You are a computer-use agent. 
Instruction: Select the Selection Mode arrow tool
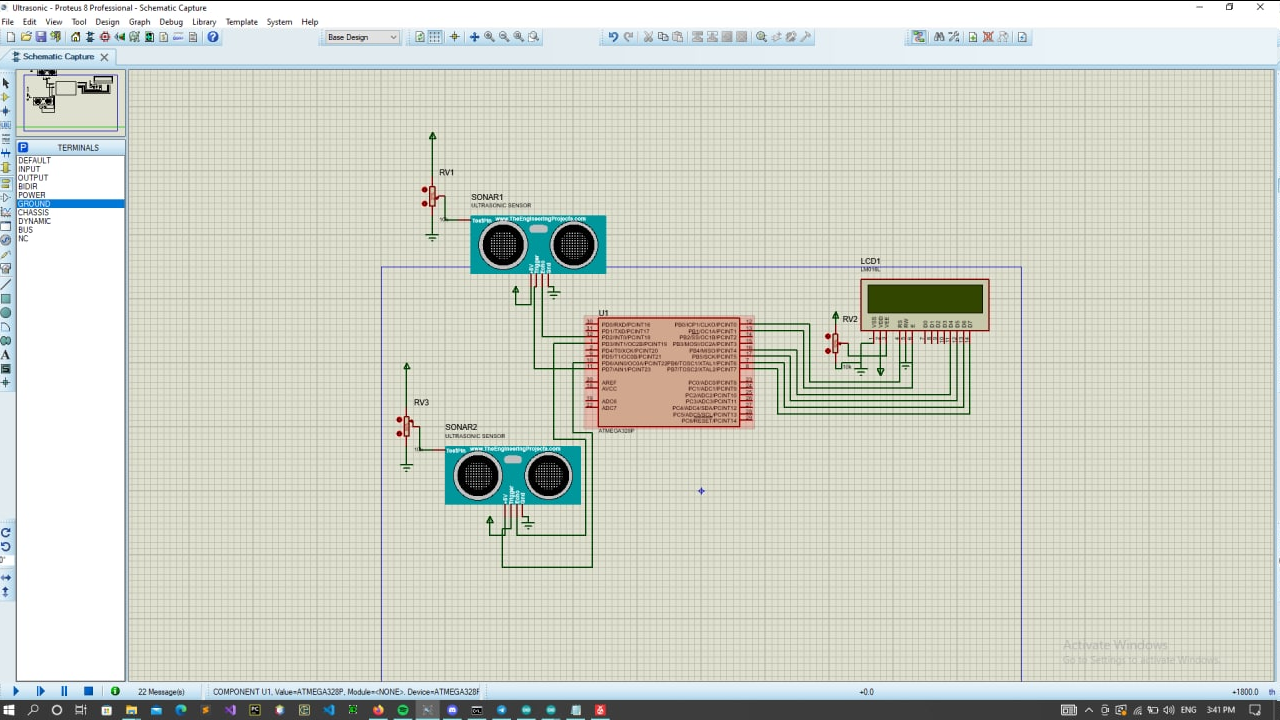pyautogui.click(x=6, y=83)
